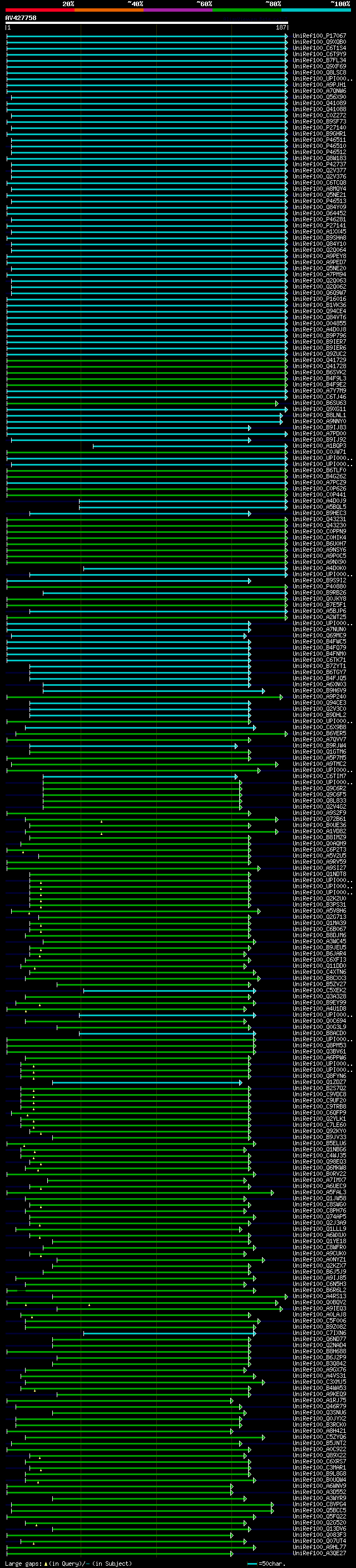This screenshot has height=1568, width=356.
Task: Open hit UniRef100_B4G262
Action: tap(319, 477)
